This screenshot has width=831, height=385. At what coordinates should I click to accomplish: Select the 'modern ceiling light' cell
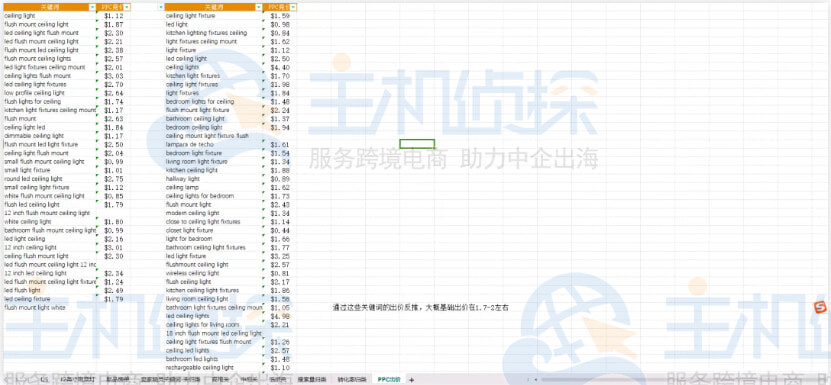coord(214,213)
